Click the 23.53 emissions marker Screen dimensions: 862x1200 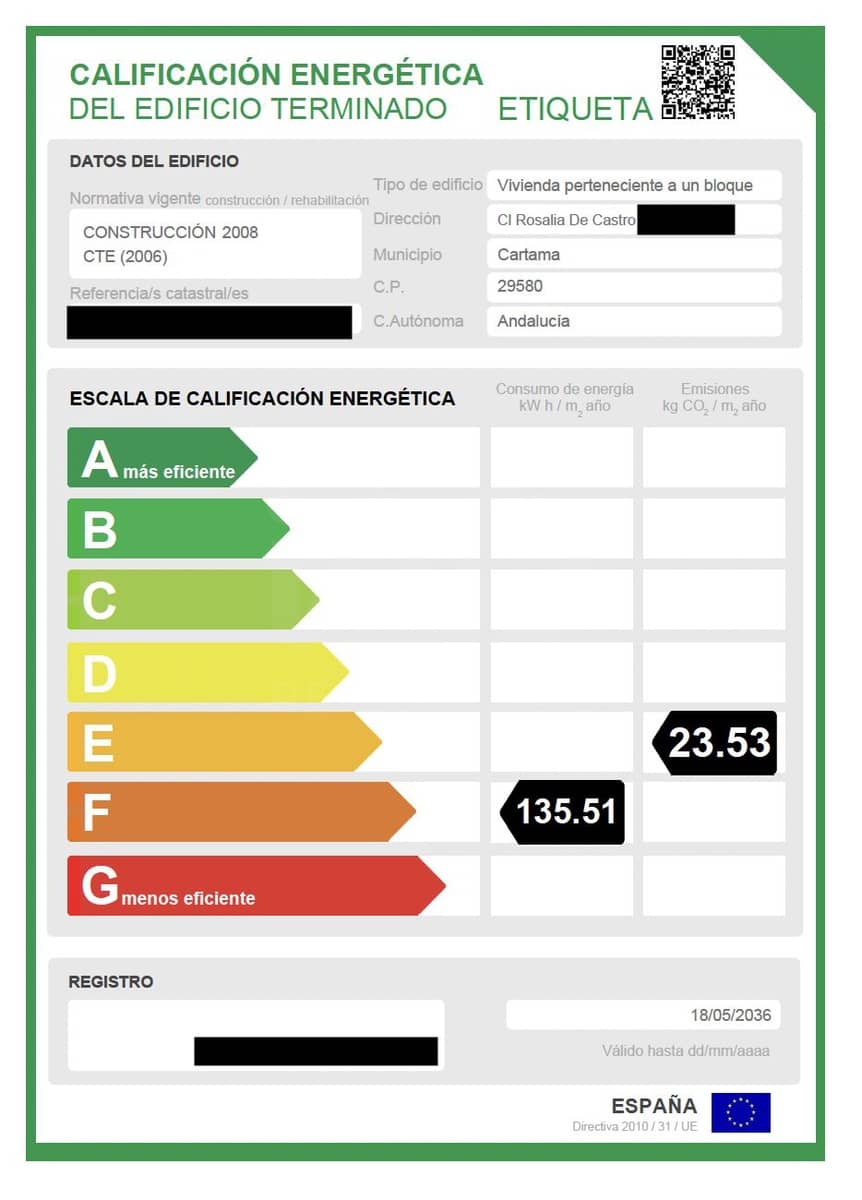(x=714, y=743)
